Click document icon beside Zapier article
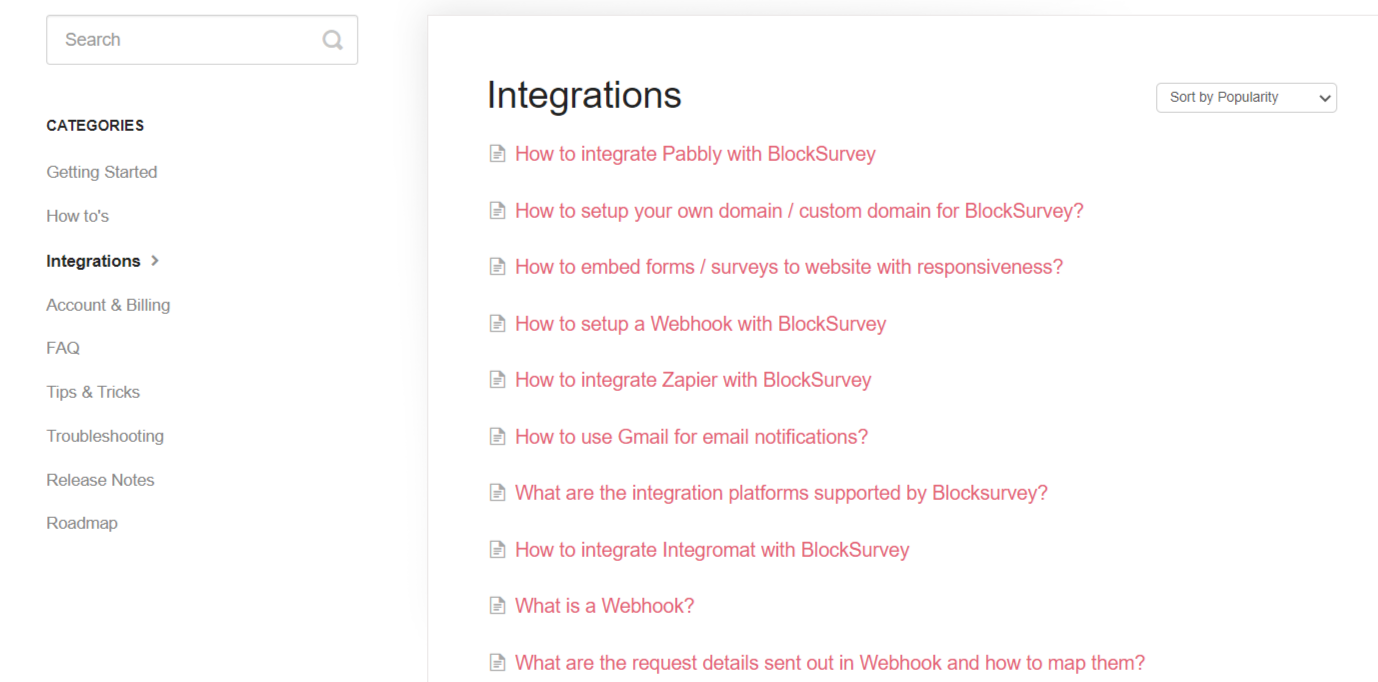Viewport: 1378px width, 682px height. (497, 380)
